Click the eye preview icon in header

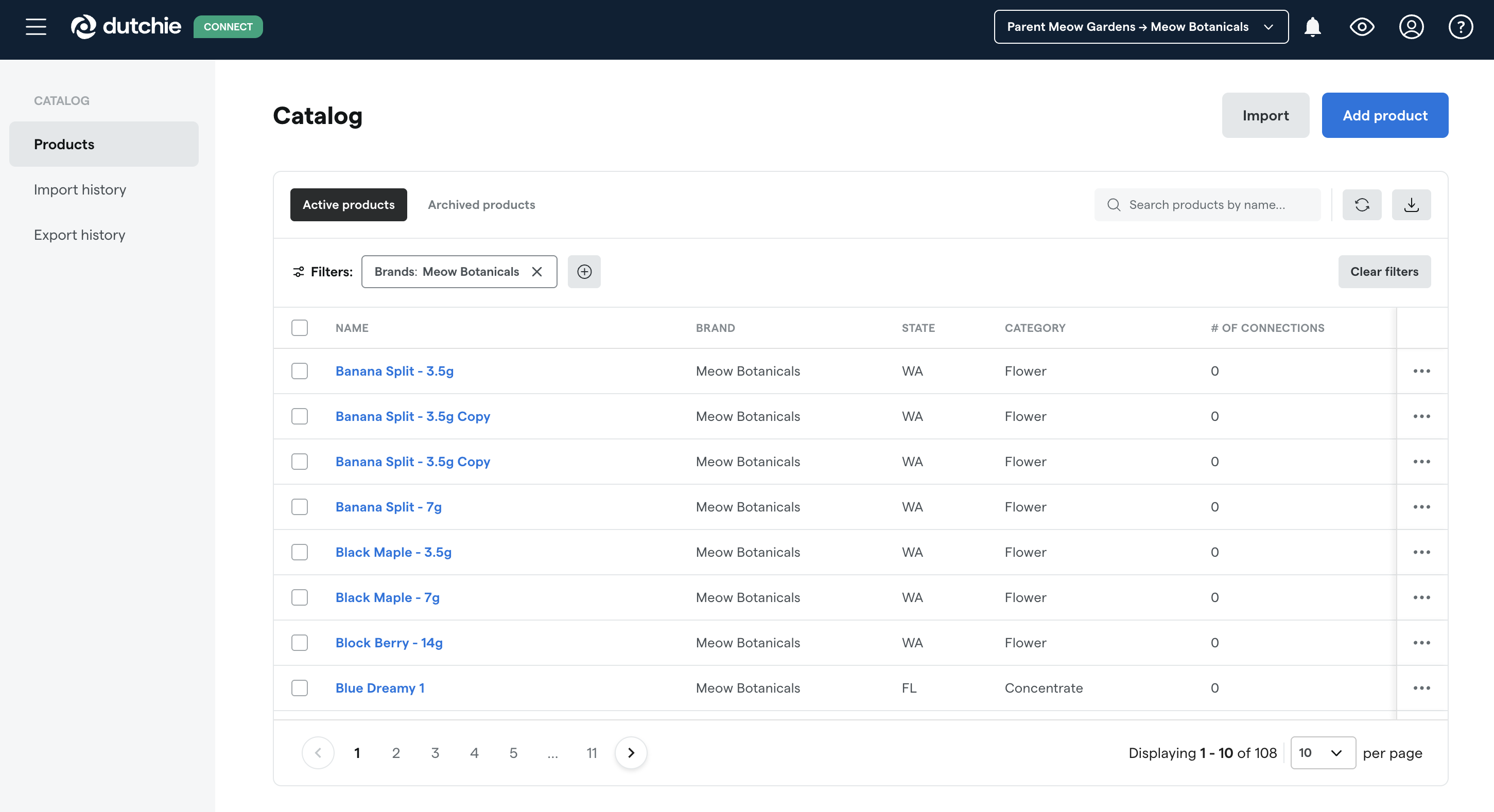[1362, 27]
